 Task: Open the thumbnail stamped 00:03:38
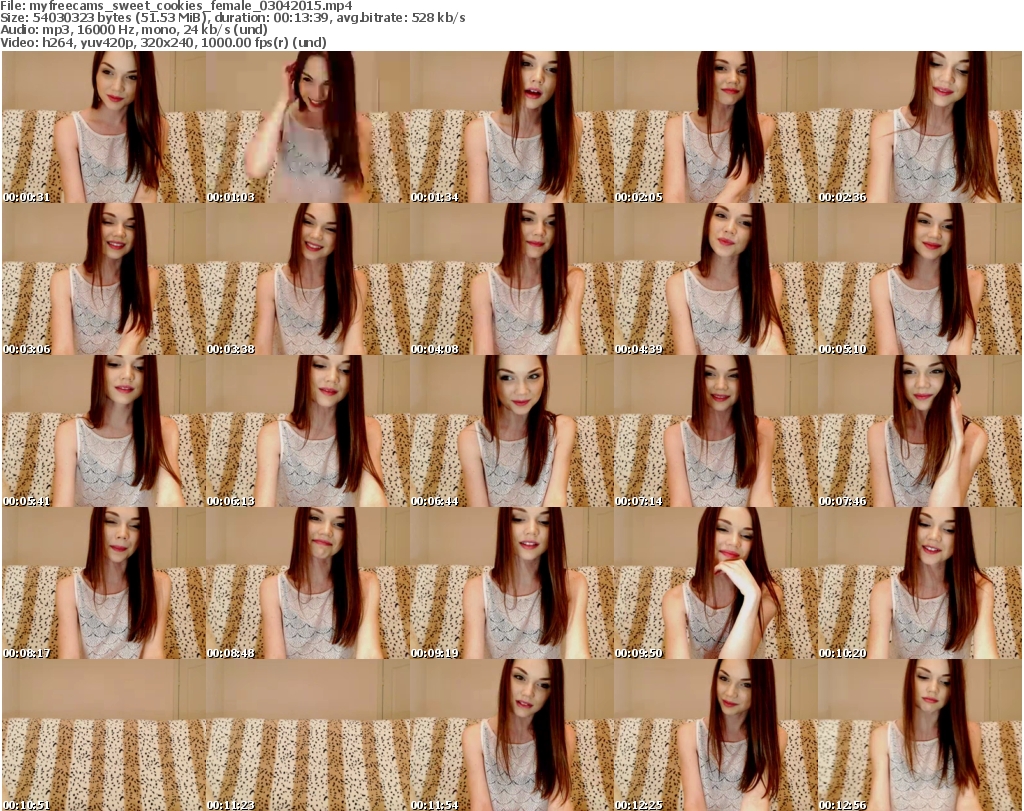coord(308,279)
